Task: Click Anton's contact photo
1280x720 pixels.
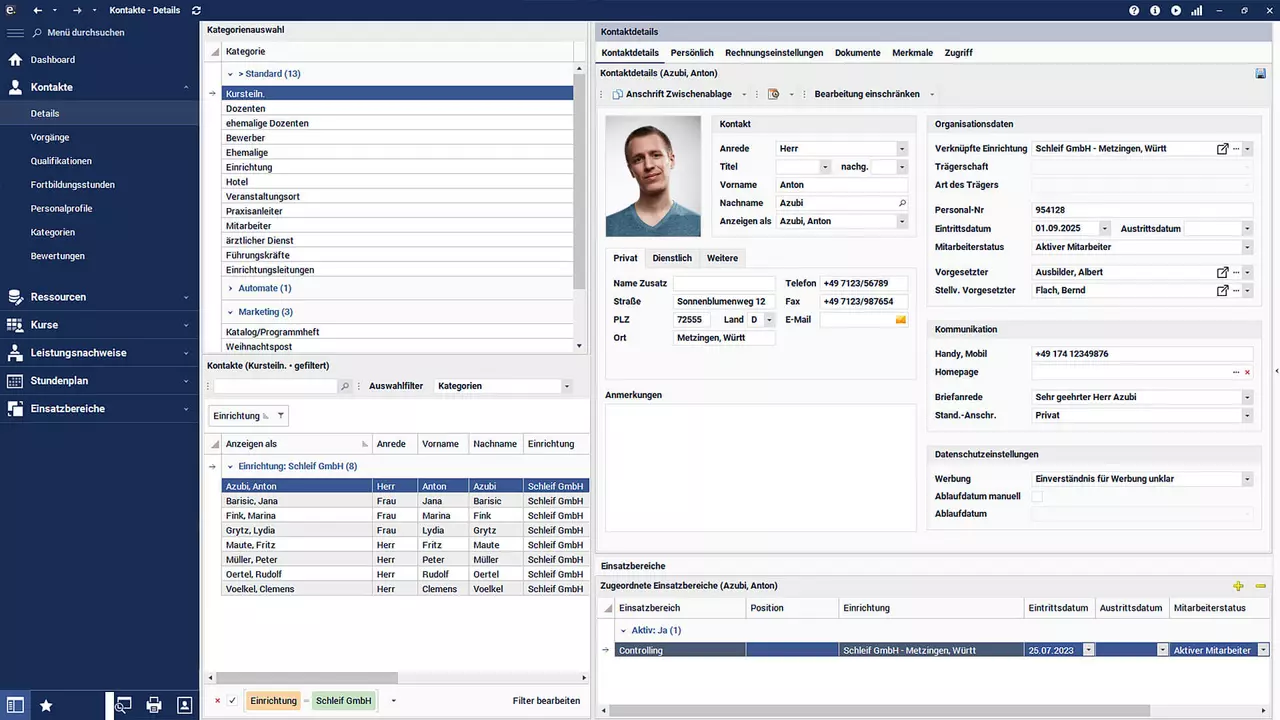Action: click(x=653, y=176)
